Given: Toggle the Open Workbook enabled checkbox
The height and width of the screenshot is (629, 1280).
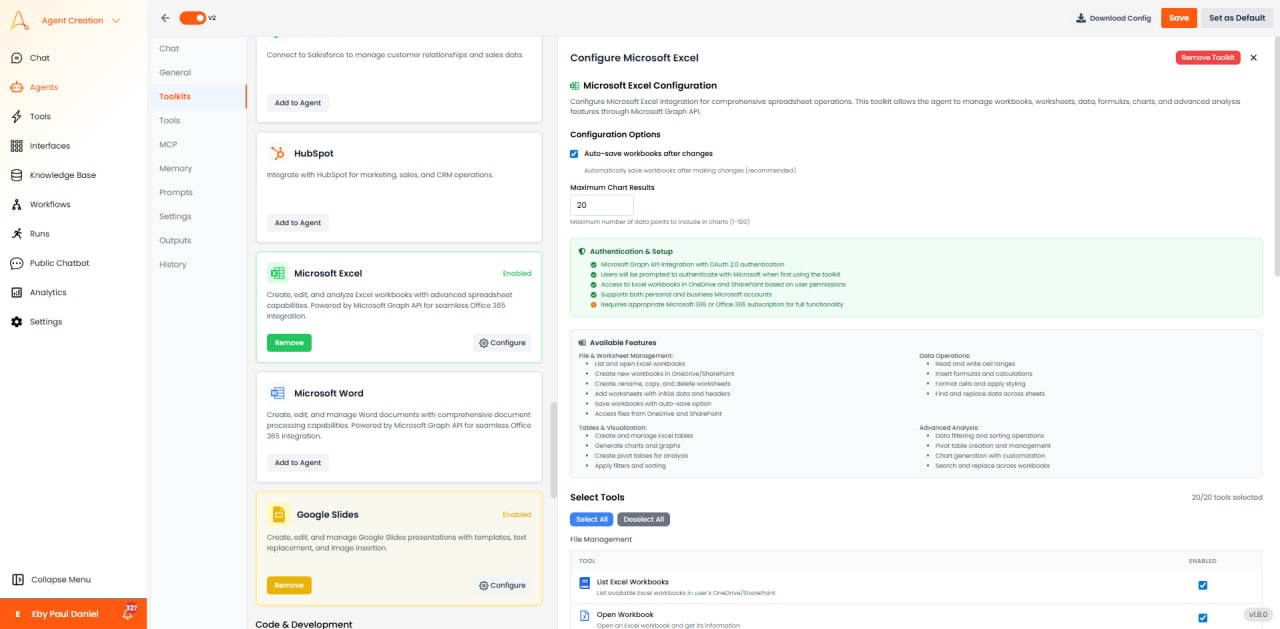Looking at the screenshot, I should click(x=1203, y=617).
